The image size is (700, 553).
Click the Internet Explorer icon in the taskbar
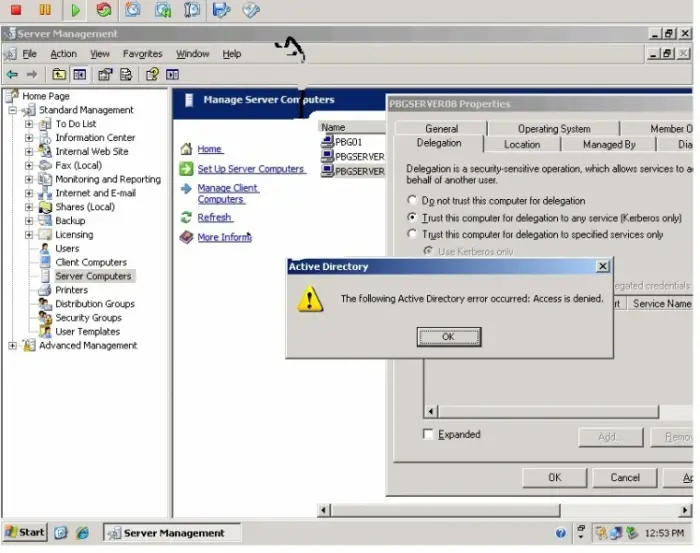(83, 532)
